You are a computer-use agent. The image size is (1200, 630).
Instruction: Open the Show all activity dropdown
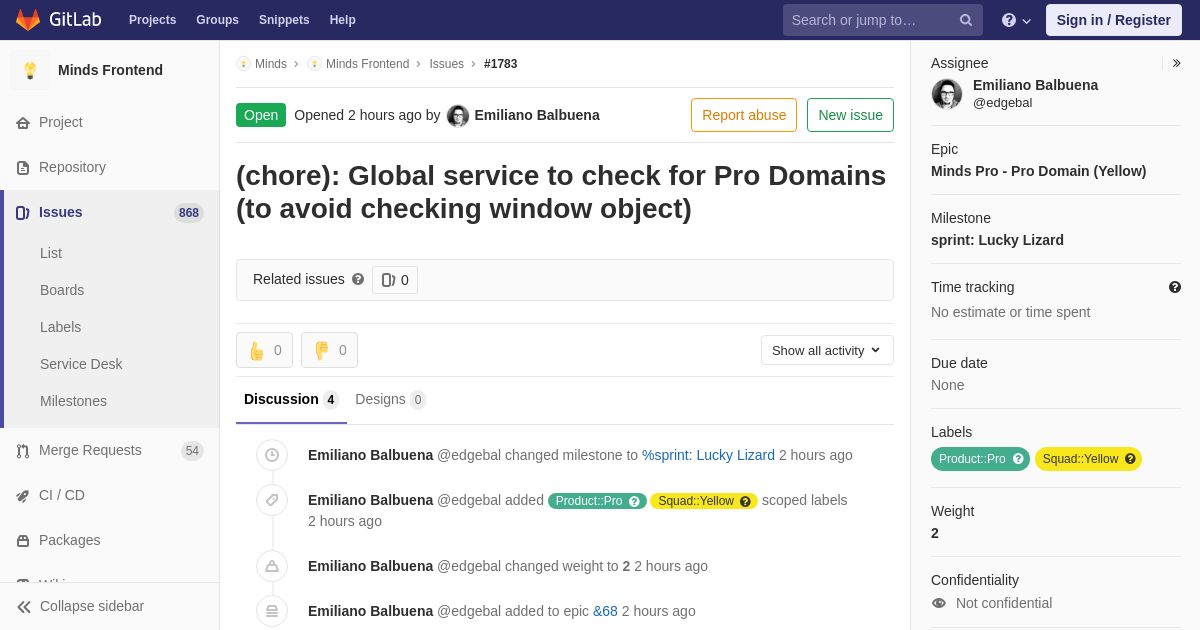[x=827, y=350]
